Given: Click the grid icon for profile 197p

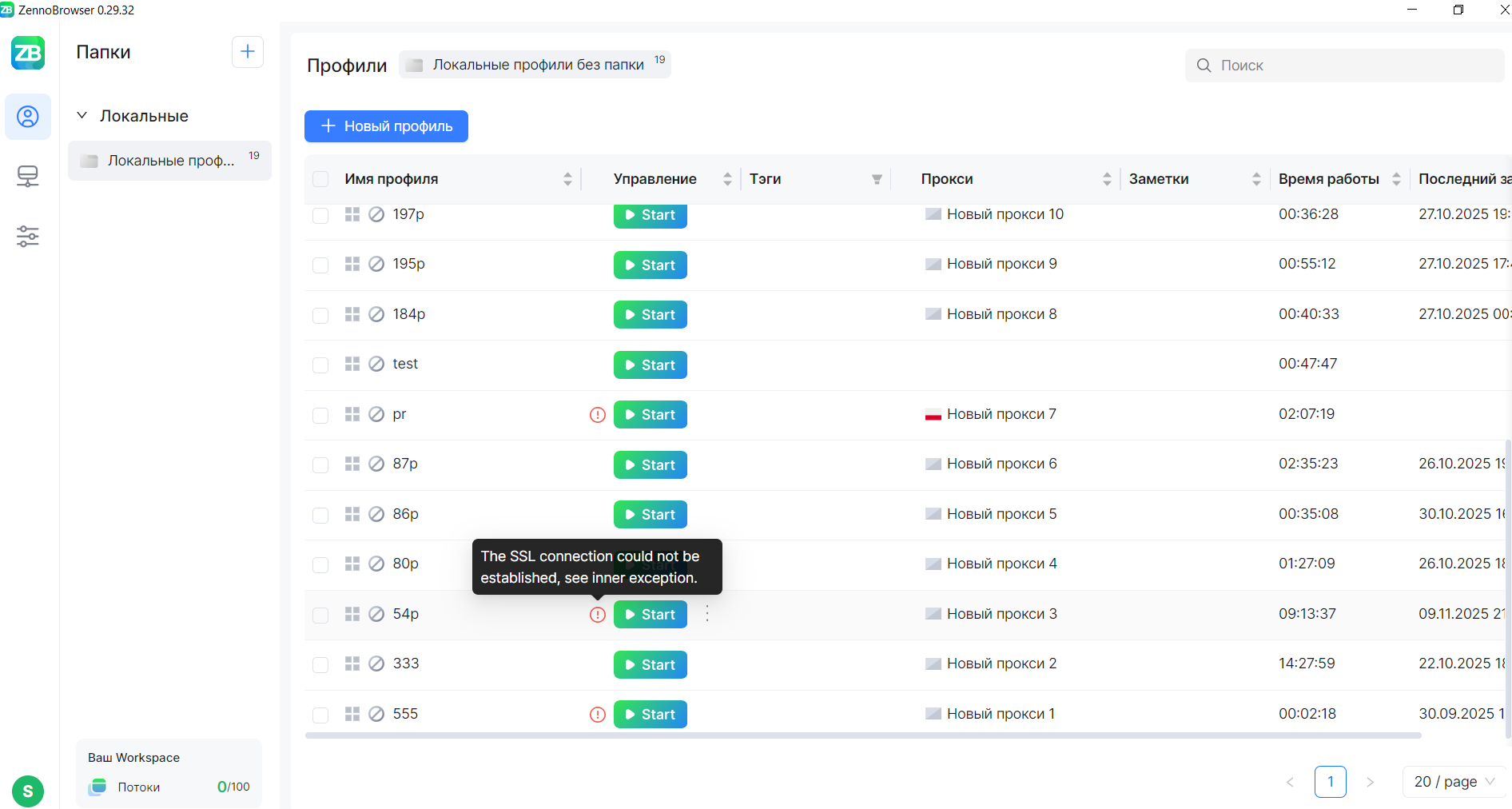Looking at the screenshot, I should [352, 214].
